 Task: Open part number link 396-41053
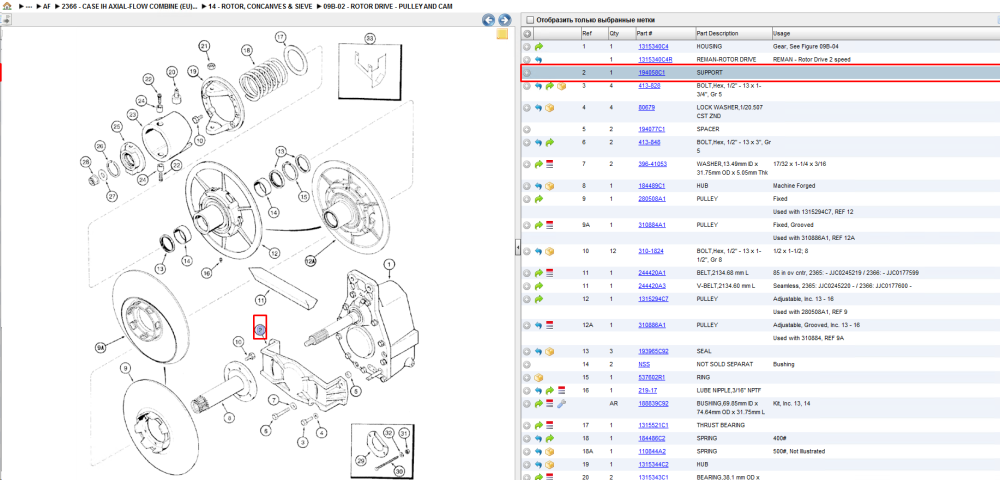click(652, 164)
